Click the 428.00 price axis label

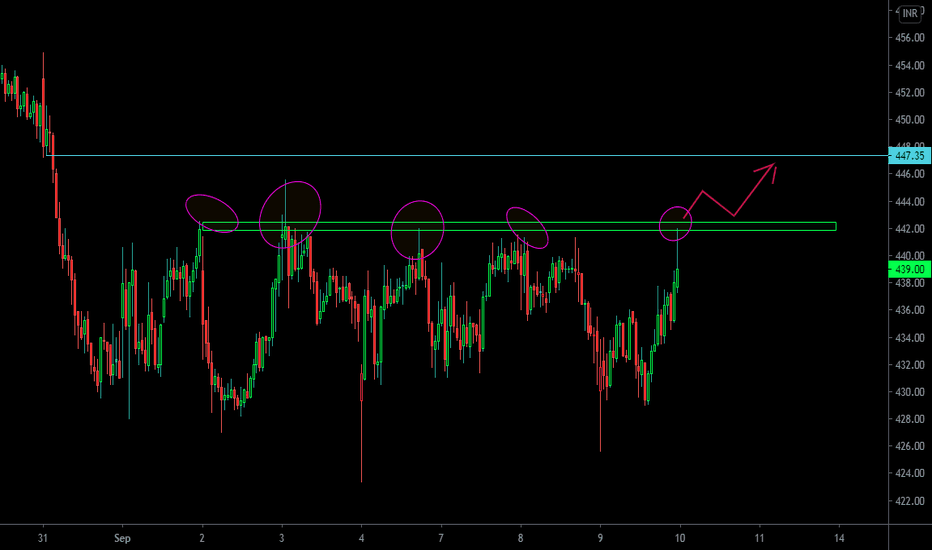[x=910, y=419]
